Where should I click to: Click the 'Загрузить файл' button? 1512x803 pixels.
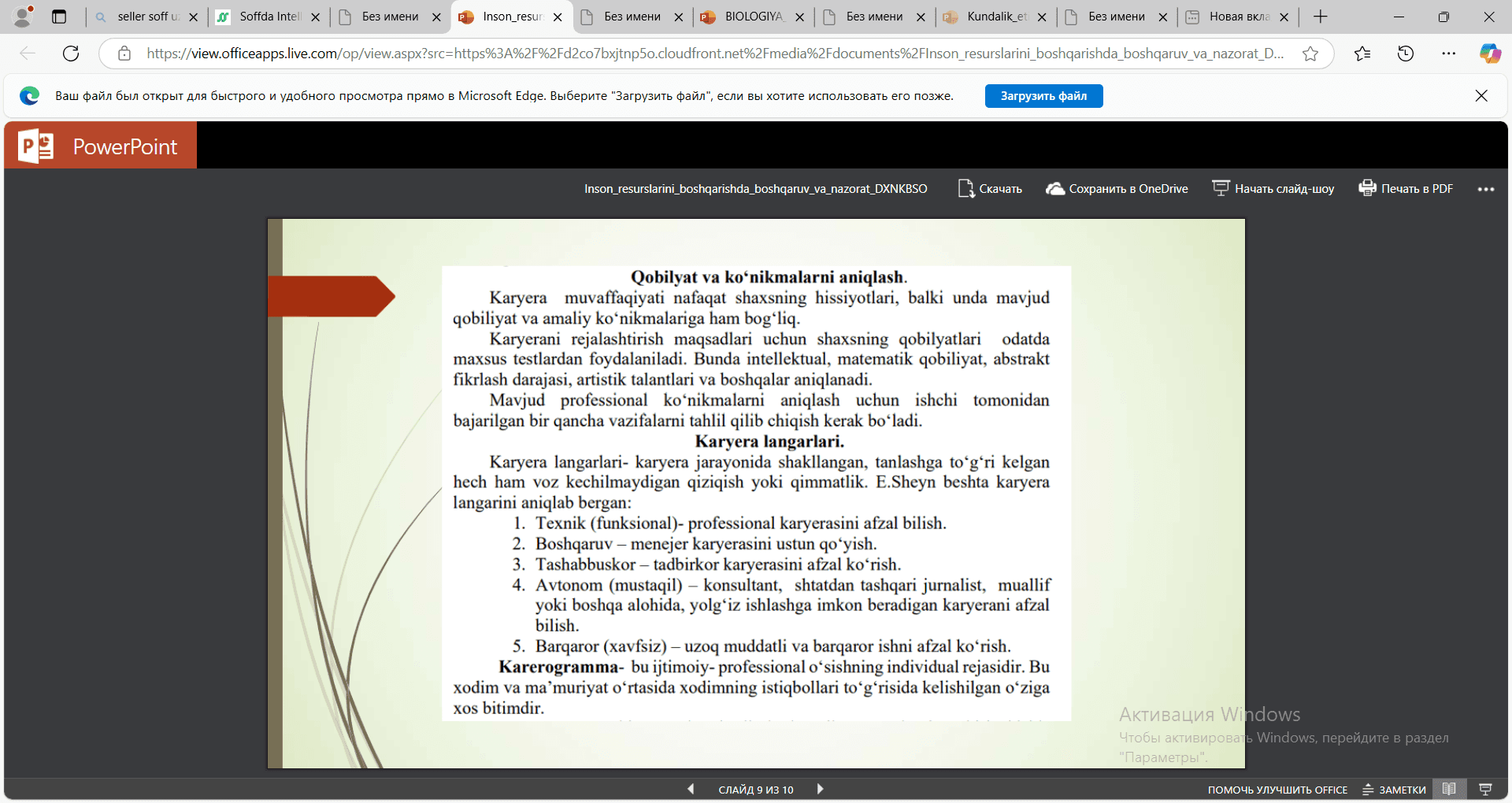point(1043,96)
